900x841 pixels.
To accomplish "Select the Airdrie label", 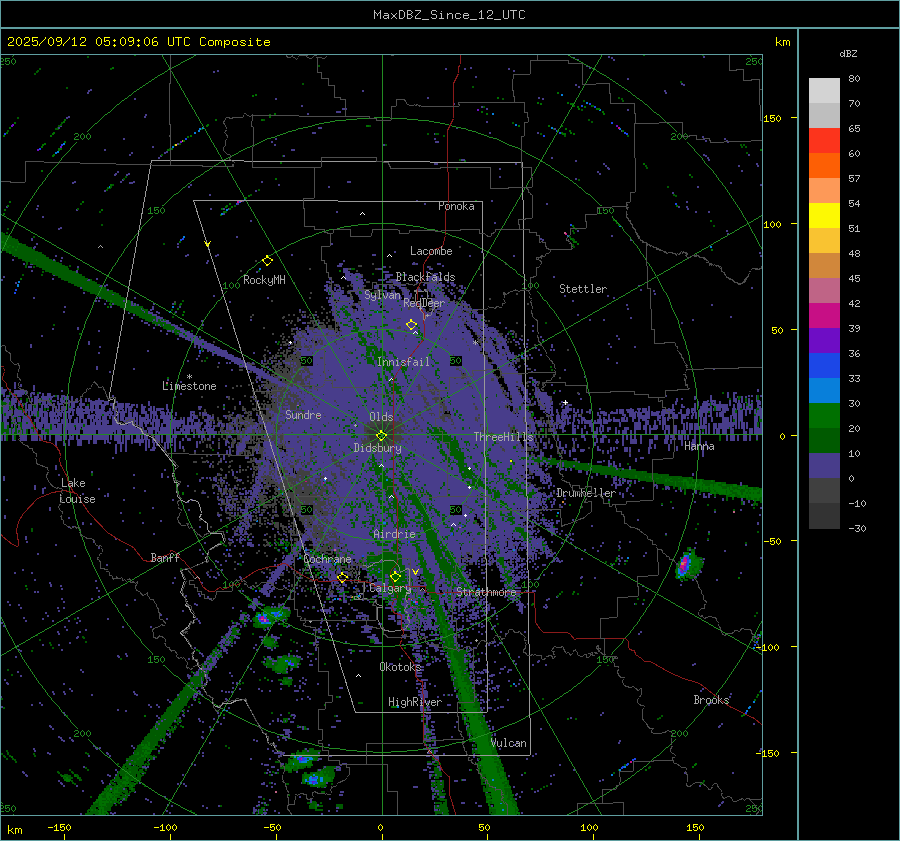I will tap(394, 534).
